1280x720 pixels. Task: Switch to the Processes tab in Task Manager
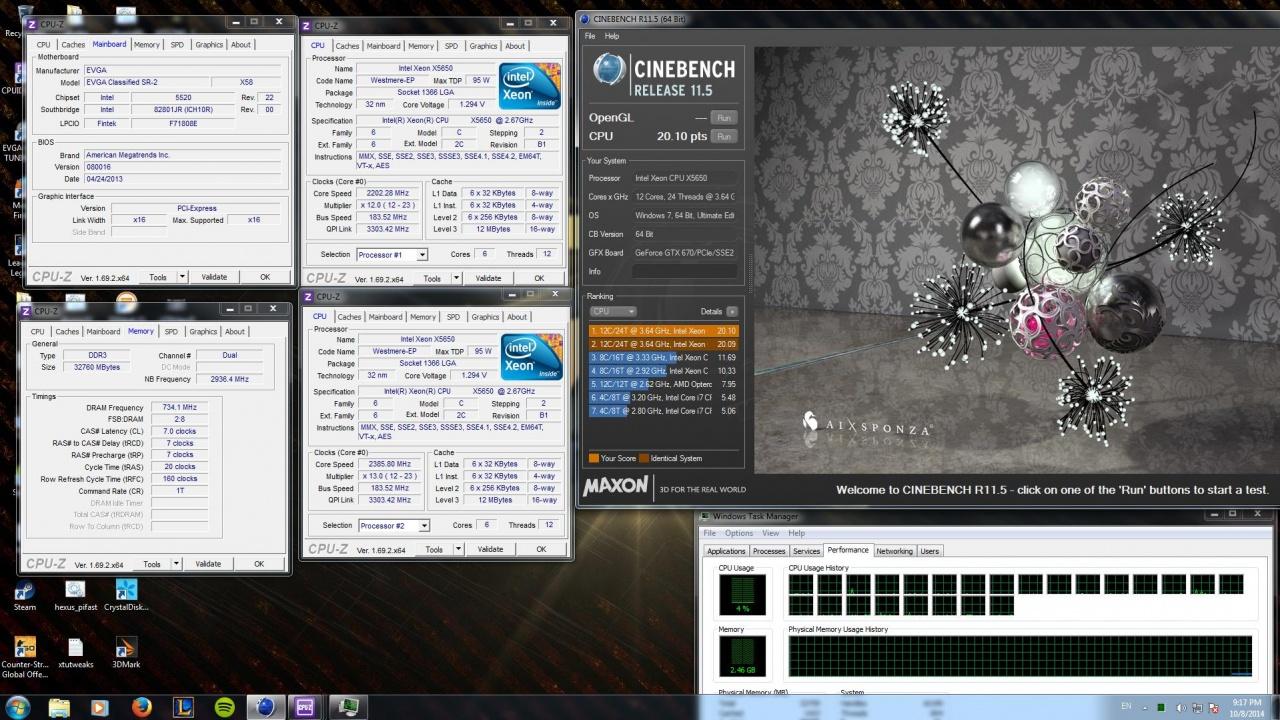coord(769,551)
